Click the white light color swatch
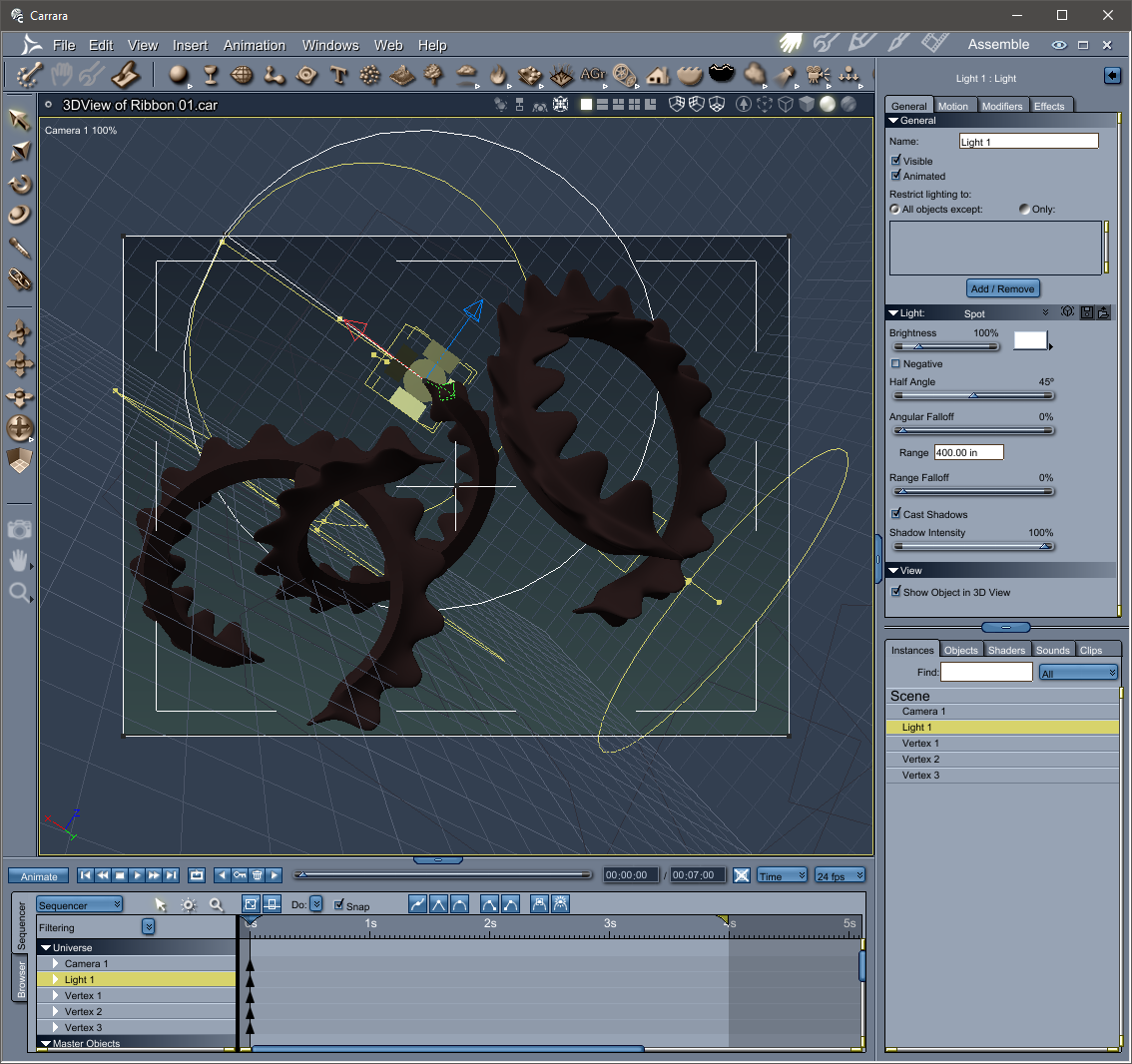 [1029, 340]
